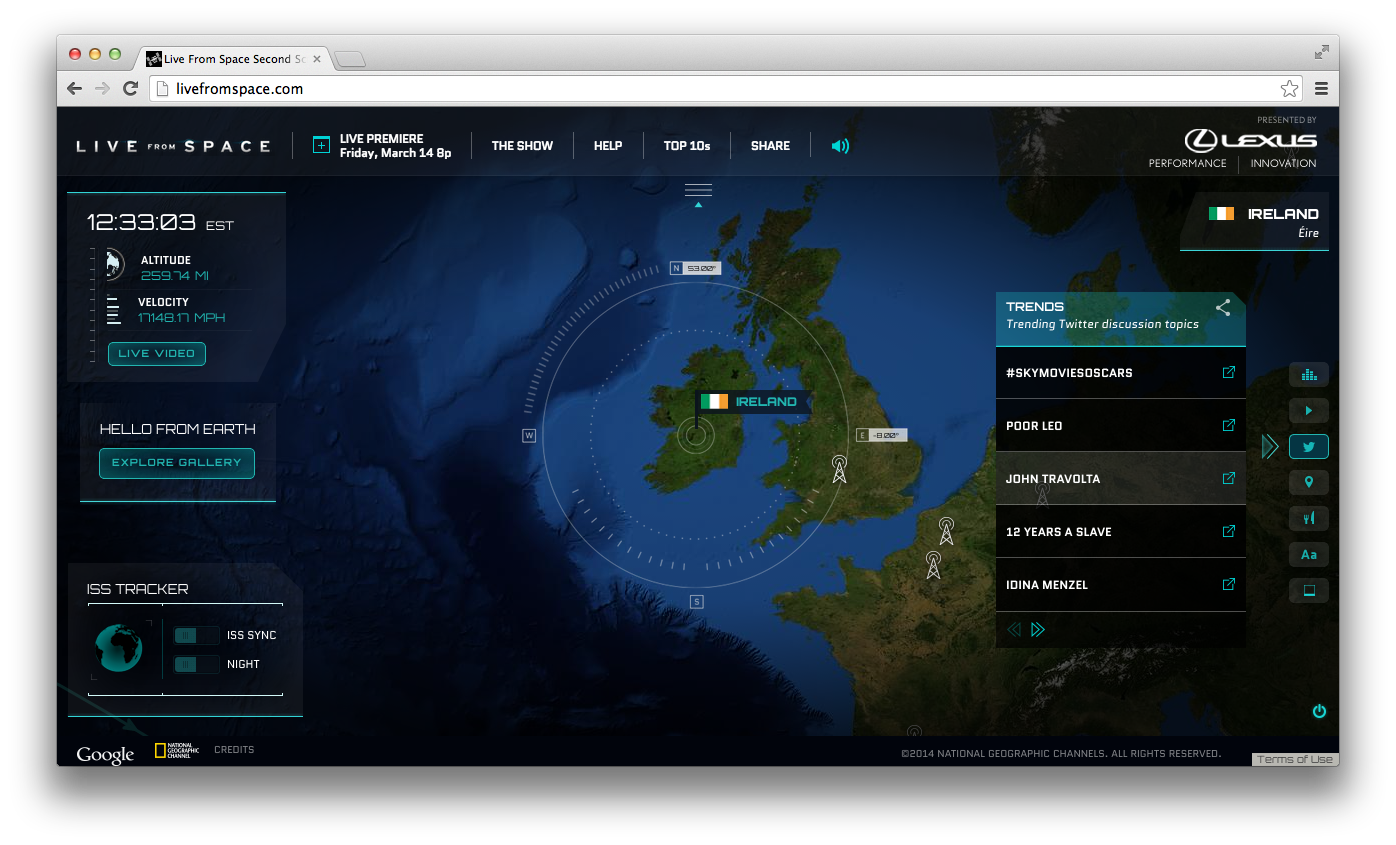Screen dimensions: 1396x845
Task: Open the statistics bar-chart panel icon
Action: tap(1308, 375)
